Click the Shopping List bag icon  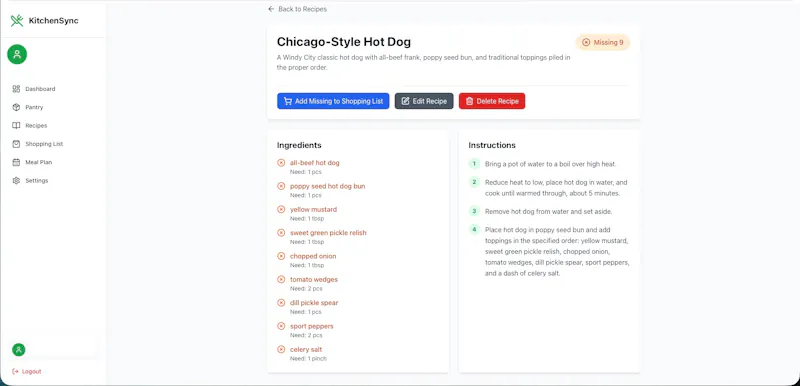[x=16, y=144]
